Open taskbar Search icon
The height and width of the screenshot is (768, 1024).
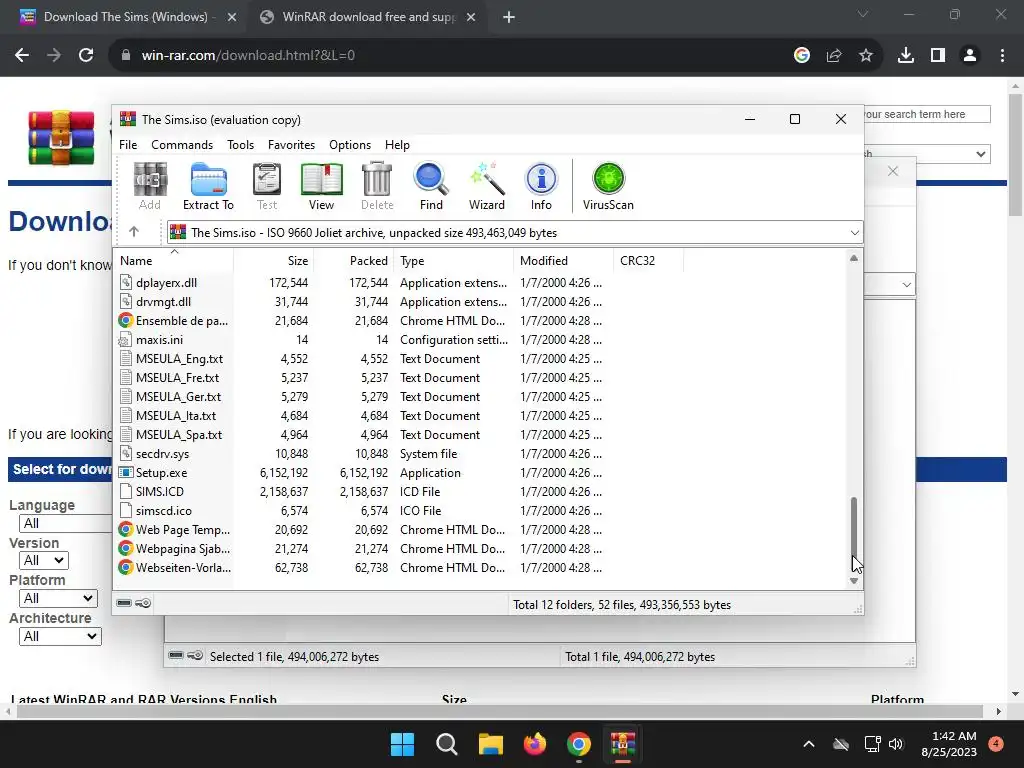pyautogui.click(x=447, y=744)
